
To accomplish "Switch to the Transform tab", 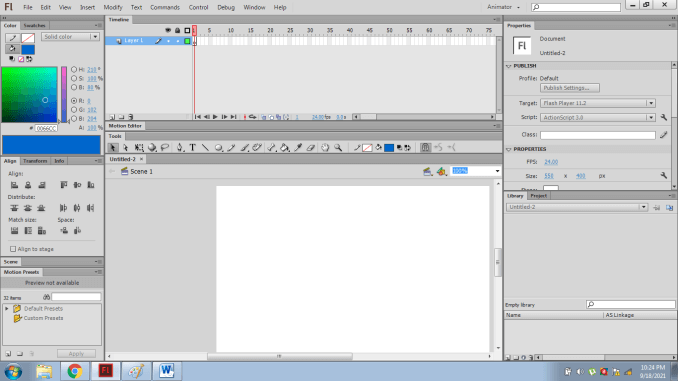I will coord(35,161).
